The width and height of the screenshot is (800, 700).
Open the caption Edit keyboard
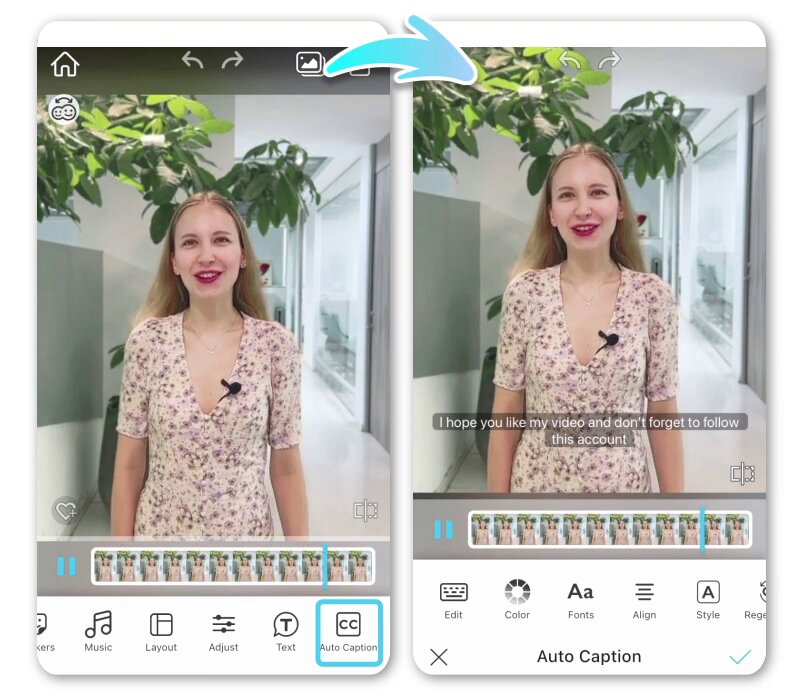[x=453, y=592]
